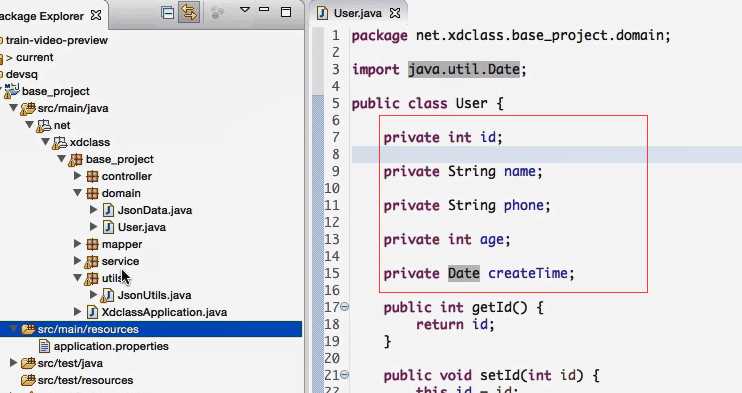Click the createTime field name
This screenshot has width=742, height=393.
527,273
